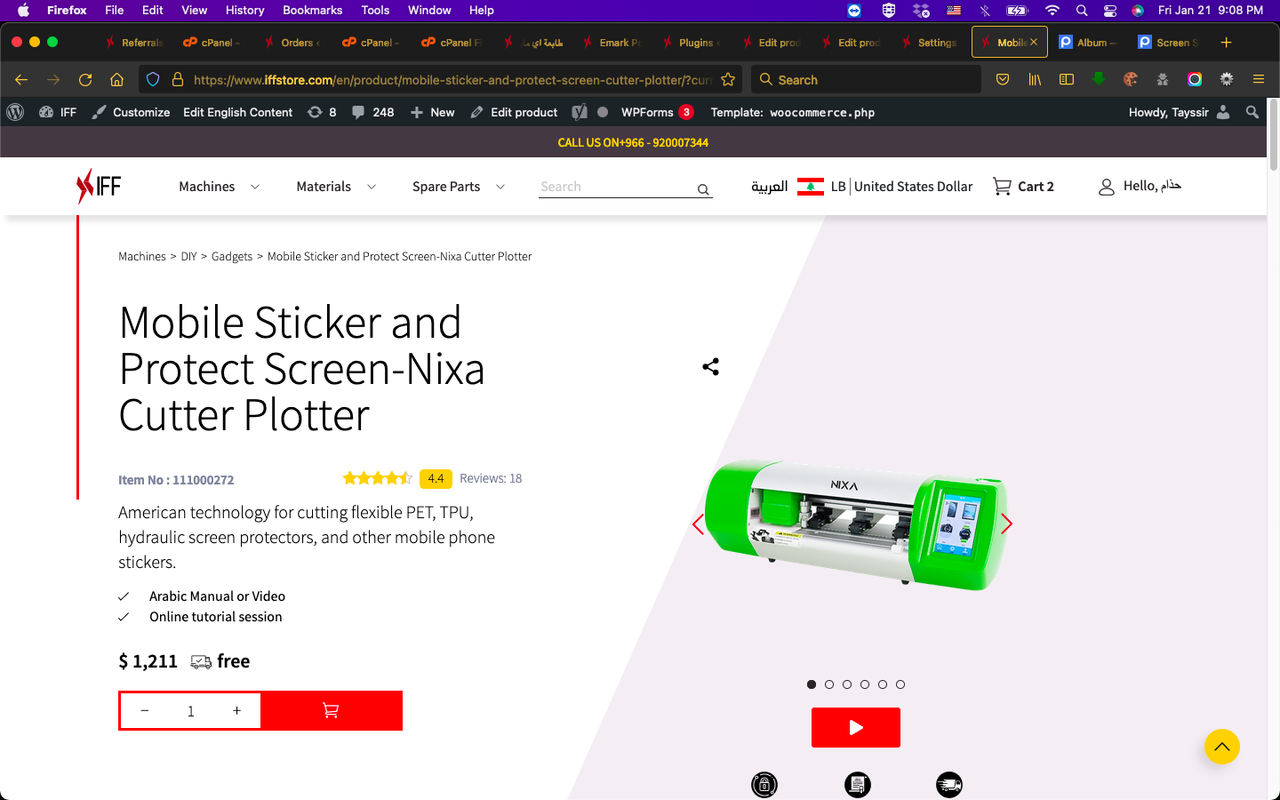Viewport: 1280px width, 800px height.
Task: Click the Wi-Fi icon in menu bar
Action: [1052, 10]
